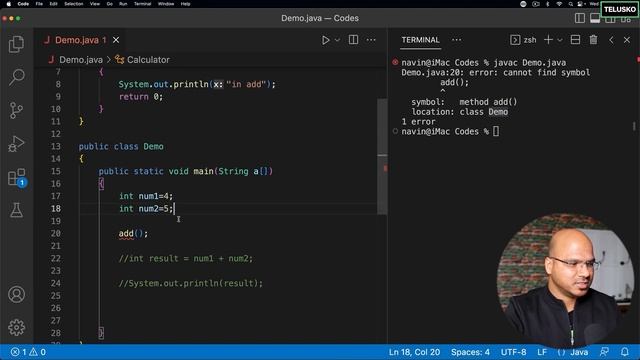
Task: Toggle bottom panel layout icon
Action: click(x=595, y=18)
